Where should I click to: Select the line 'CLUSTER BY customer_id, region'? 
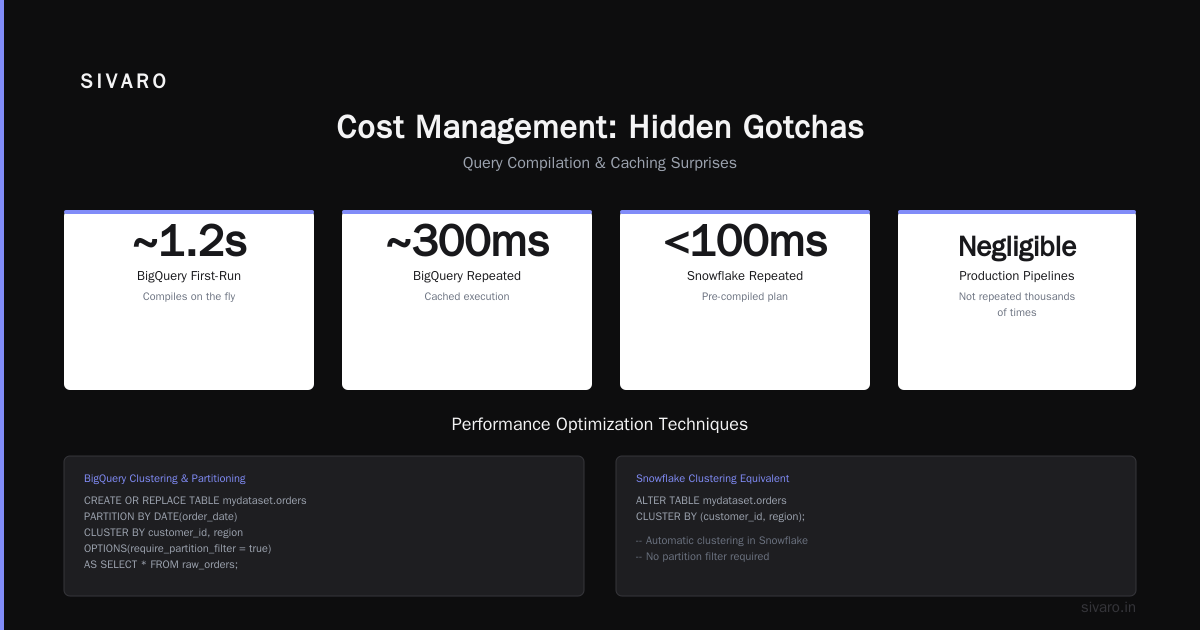coord(164,532)
